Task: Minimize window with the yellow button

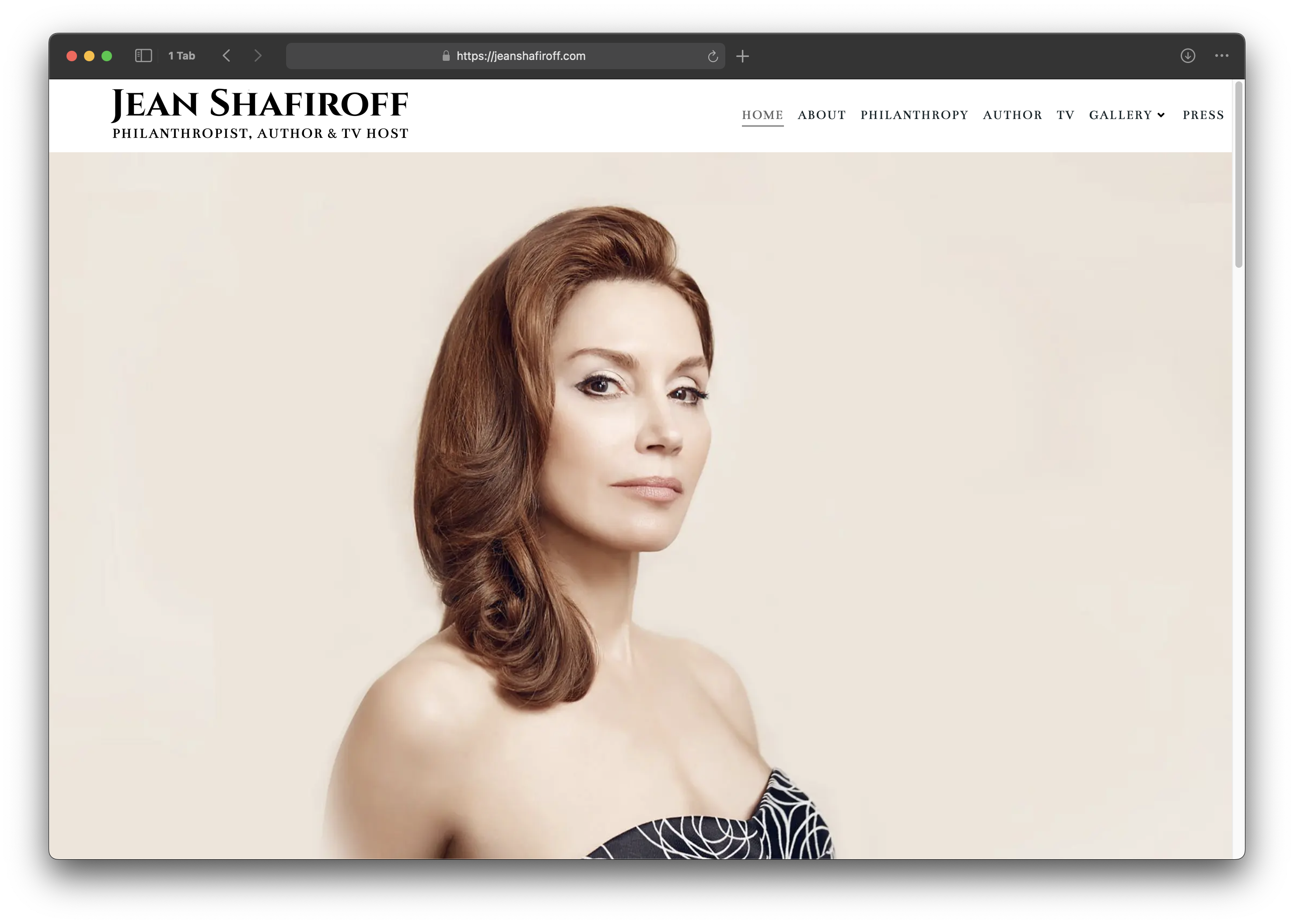Action: [89, 56]
